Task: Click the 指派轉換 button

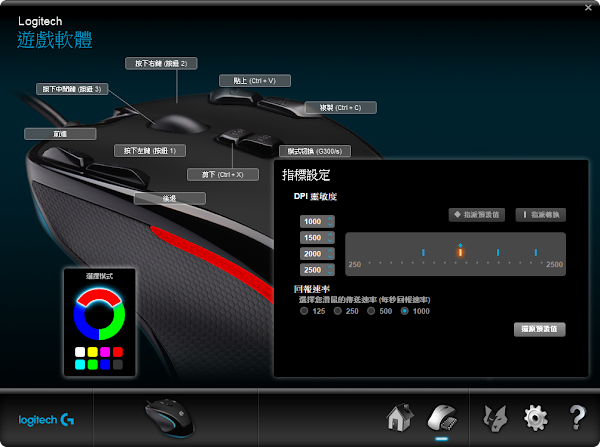Action: (x=541, y=215)
